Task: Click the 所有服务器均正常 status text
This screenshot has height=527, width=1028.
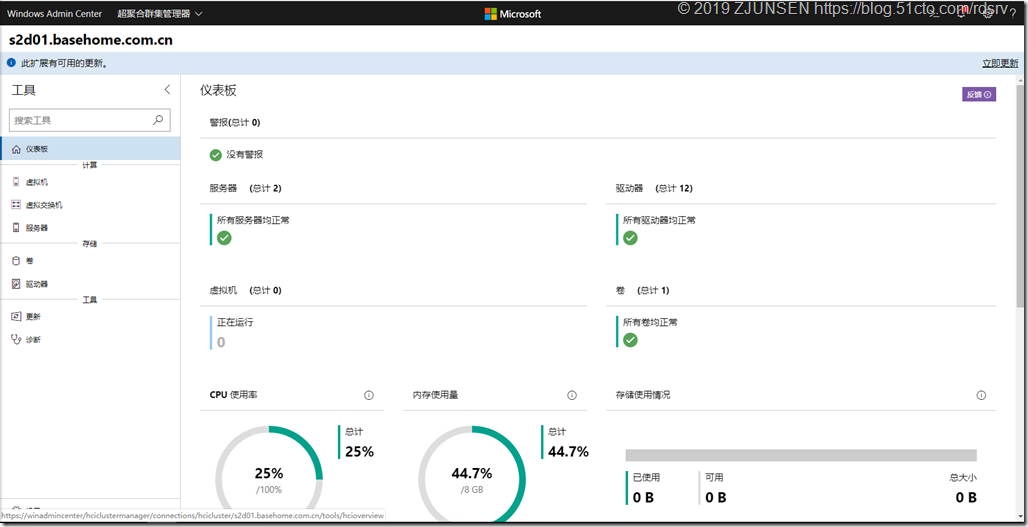Action: tap(253, 220)
